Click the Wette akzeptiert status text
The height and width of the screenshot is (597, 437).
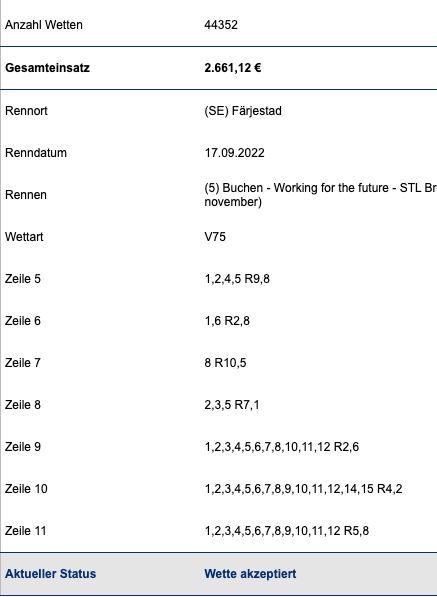[250, 574]
